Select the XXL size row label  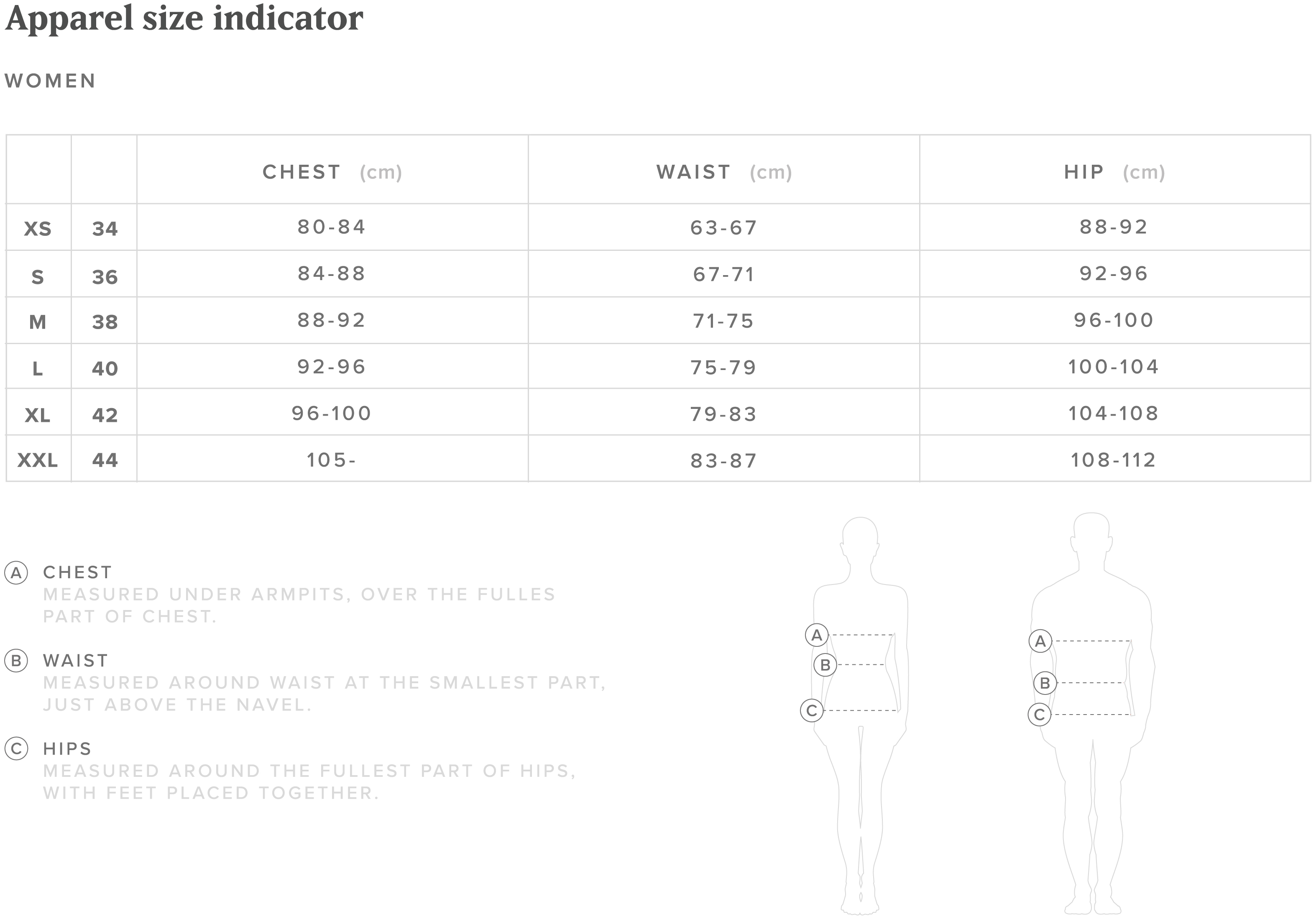pyautogui.click(x=38, y=460)
